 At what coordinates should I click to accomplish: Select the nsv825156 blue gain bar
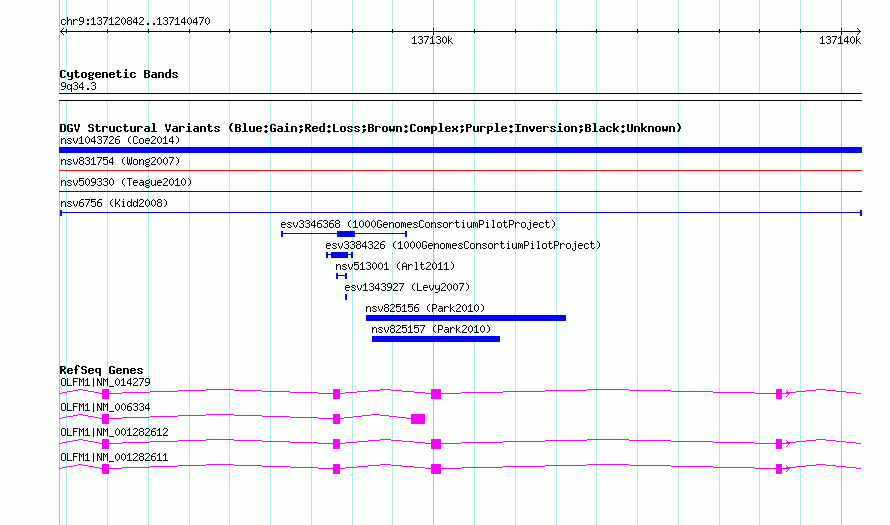(x=466, y=318)
